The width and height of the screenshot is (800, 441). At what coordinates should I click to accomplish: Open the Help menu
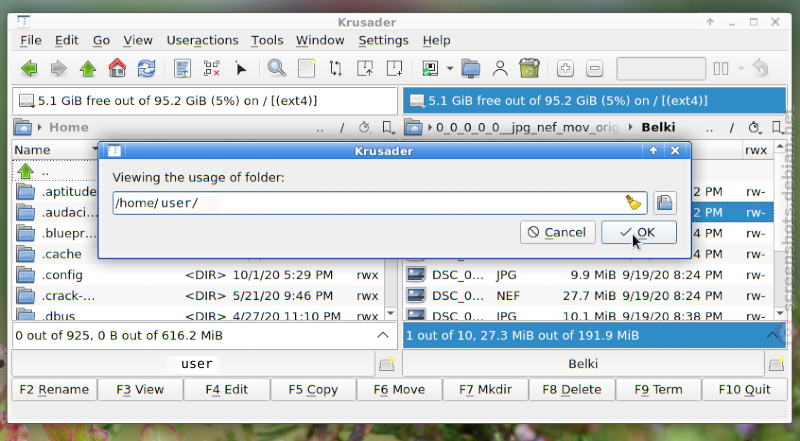(436, 40)
